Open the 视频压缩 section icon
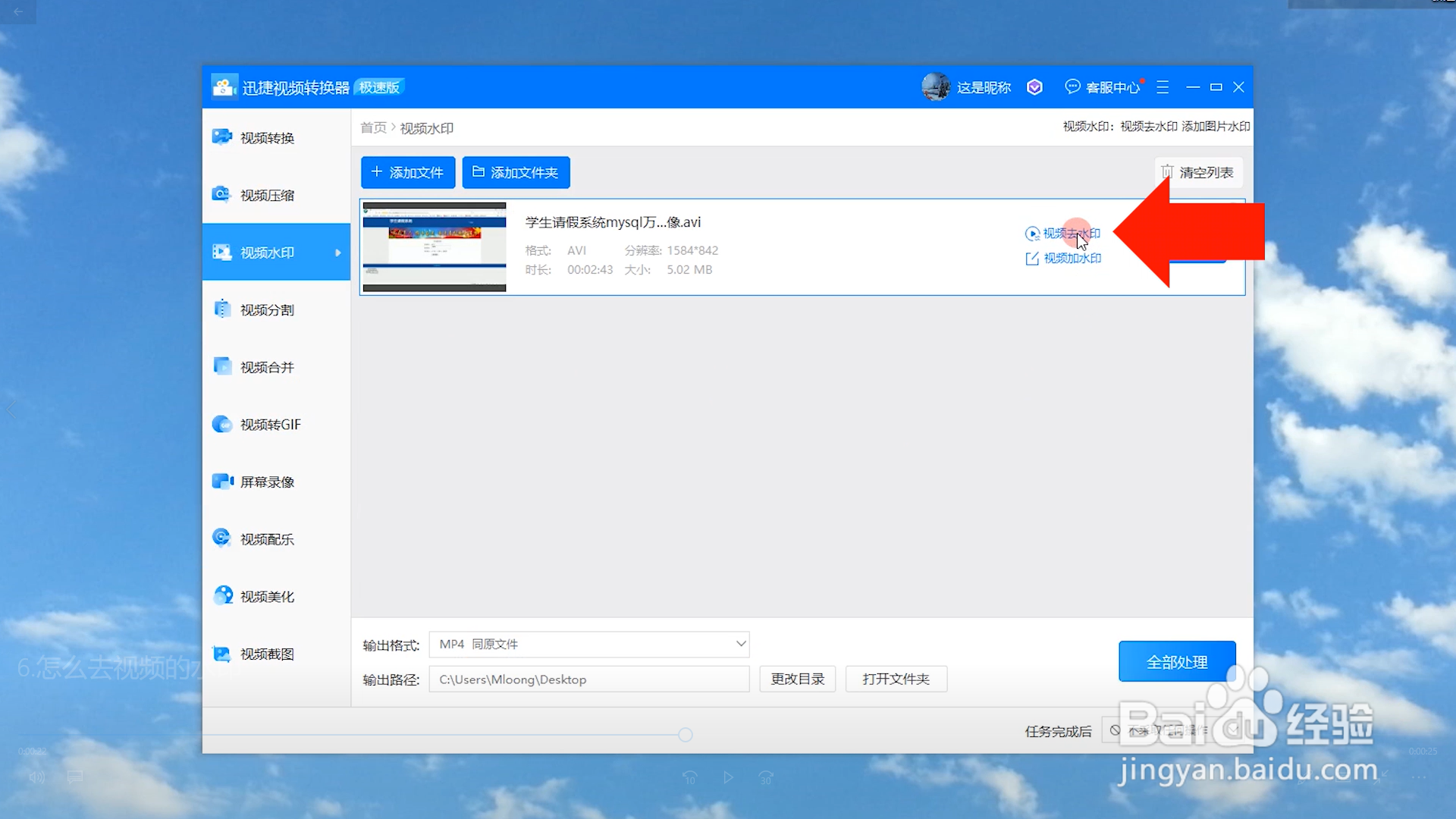This screenshot has width=1456, height=819. (x=221, y=195)
